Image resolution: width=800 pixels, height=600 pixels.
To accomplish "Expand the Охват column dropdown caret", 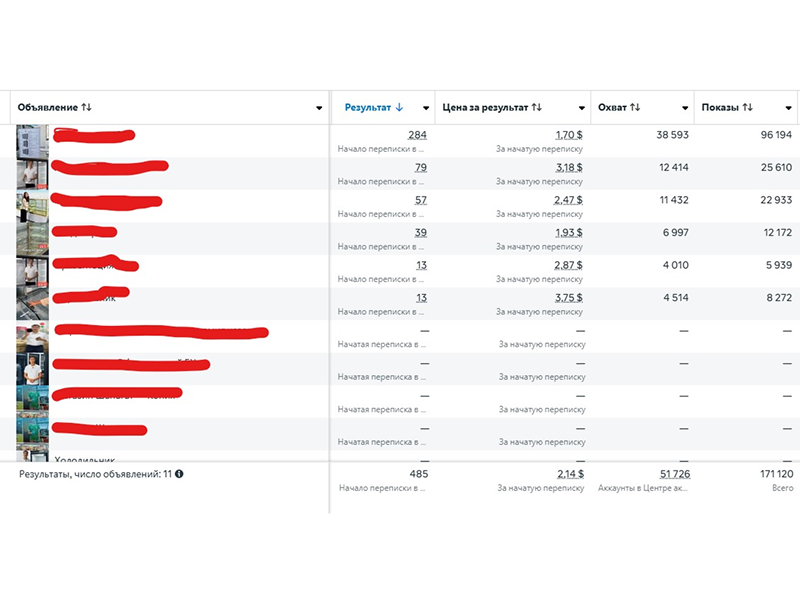I will [685, 108].
